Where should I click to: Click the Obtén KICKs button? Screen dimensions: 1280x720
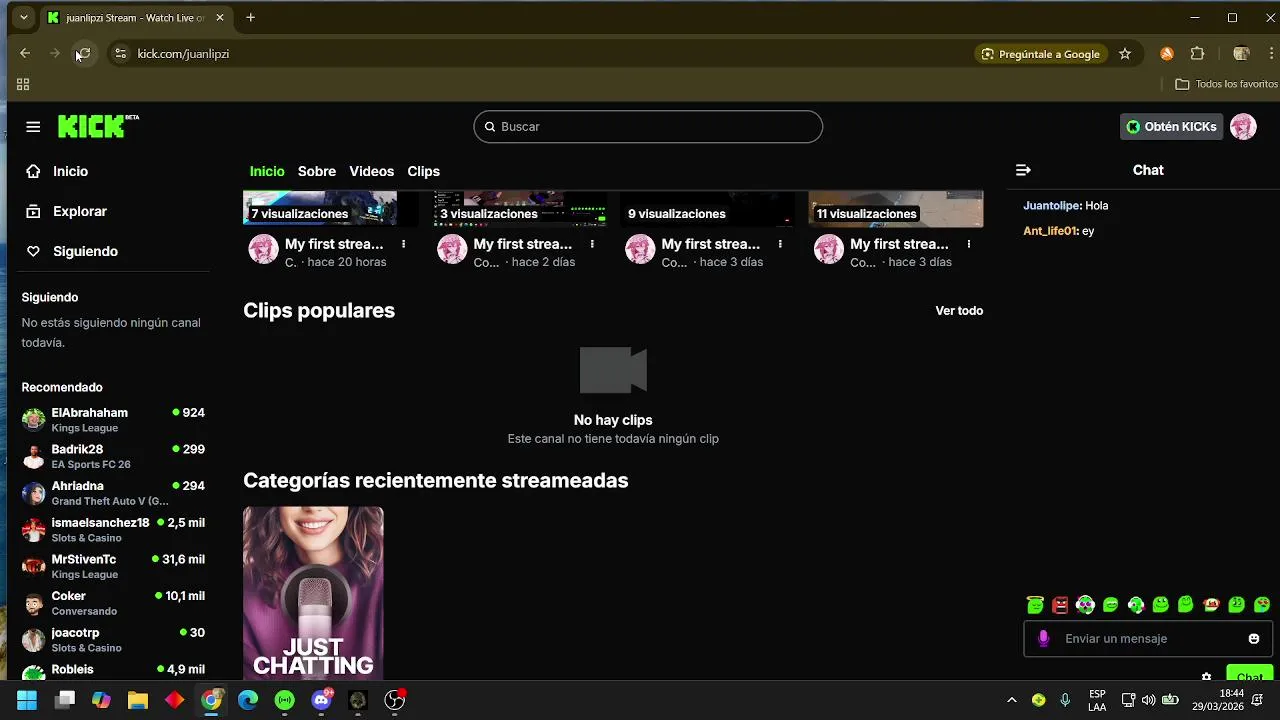(x=1171, y=127)
